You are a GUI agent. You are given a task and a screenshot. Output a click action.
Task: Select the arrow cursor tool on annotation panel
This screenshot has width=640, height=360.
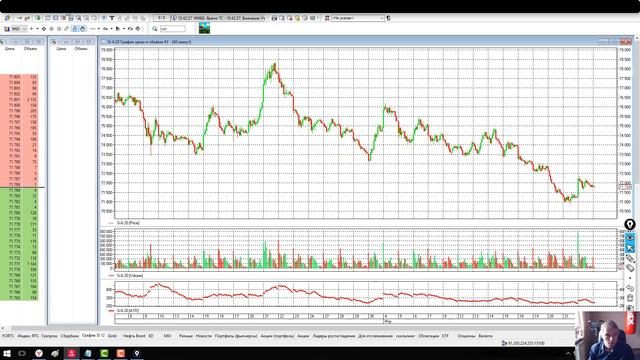pos(630,247)
